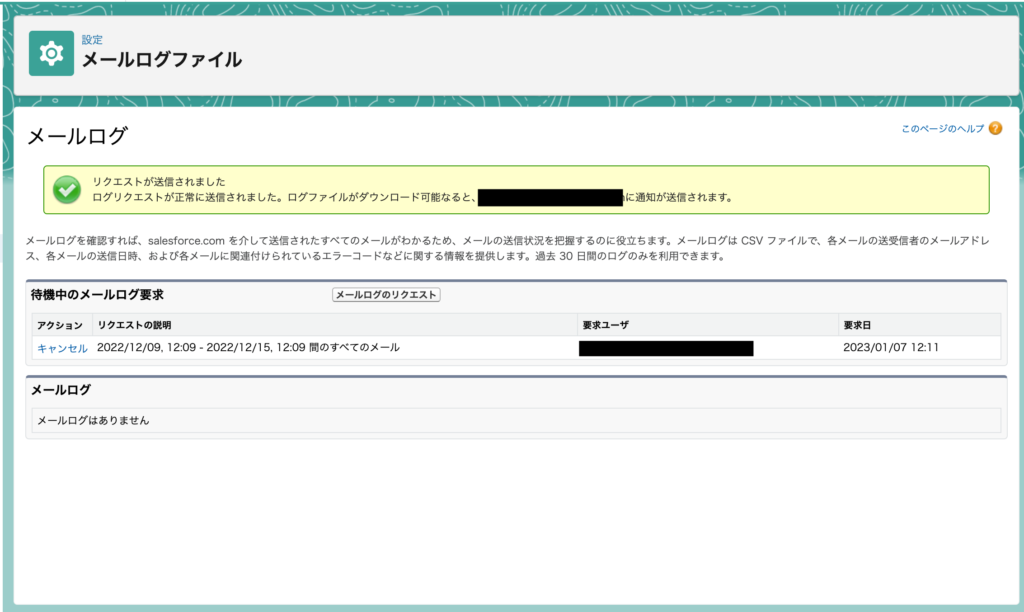The width and height of the screenshot is (1024, 612).
Task: Click the redacted requesting user cell
Action: (x=665, y=348)
